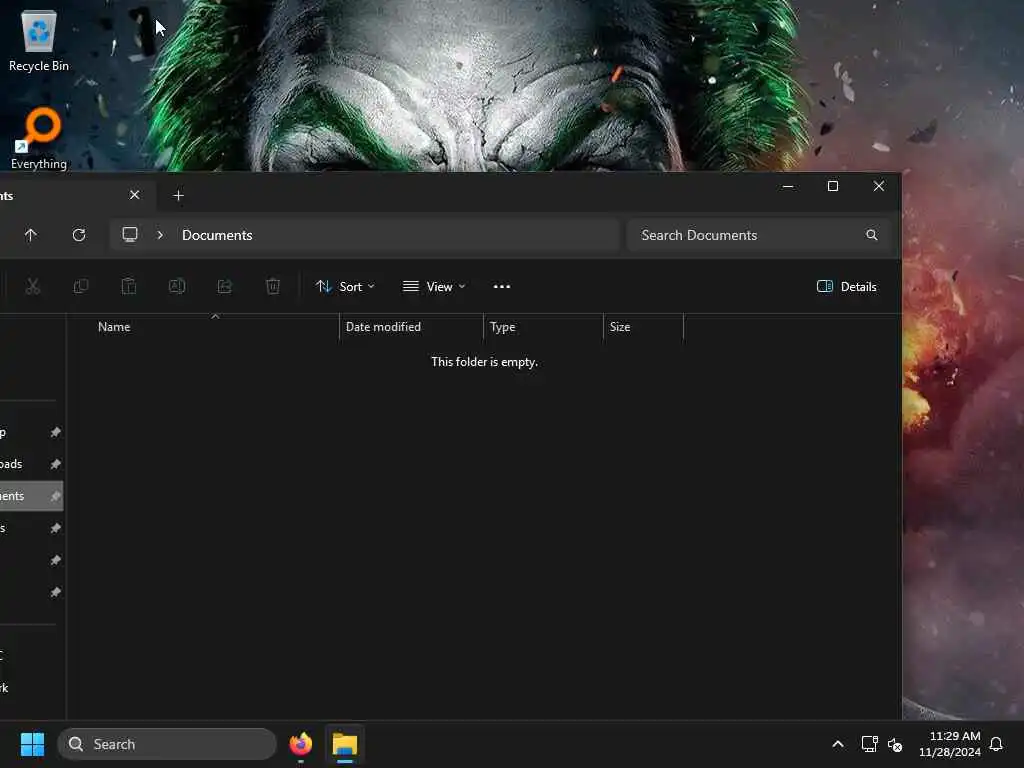This screenshot has width=1024, height=768.
Task: Close the current File Explorer tab
Action: coord(135,195)
